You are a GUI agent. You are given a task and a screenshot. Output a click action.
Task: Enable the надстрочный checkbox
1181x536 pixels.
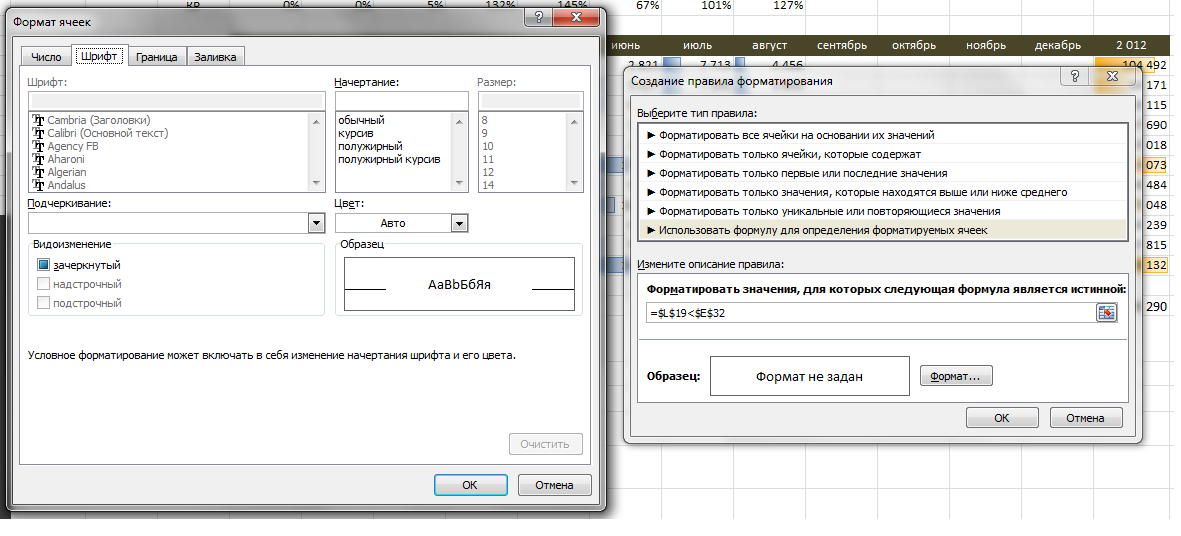[43, 284]
